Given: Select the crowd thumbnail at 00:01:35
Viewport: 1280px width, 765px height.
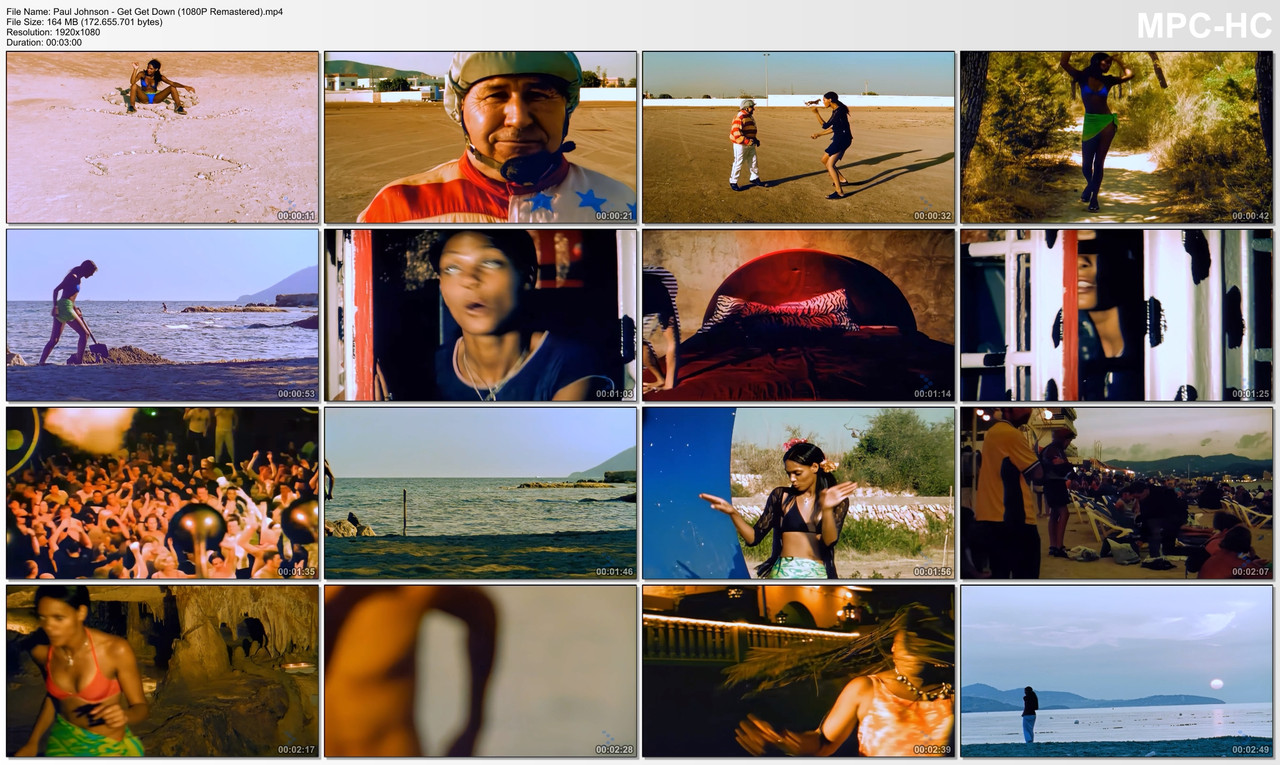Looking at the screenshot, I should point(163,493).
